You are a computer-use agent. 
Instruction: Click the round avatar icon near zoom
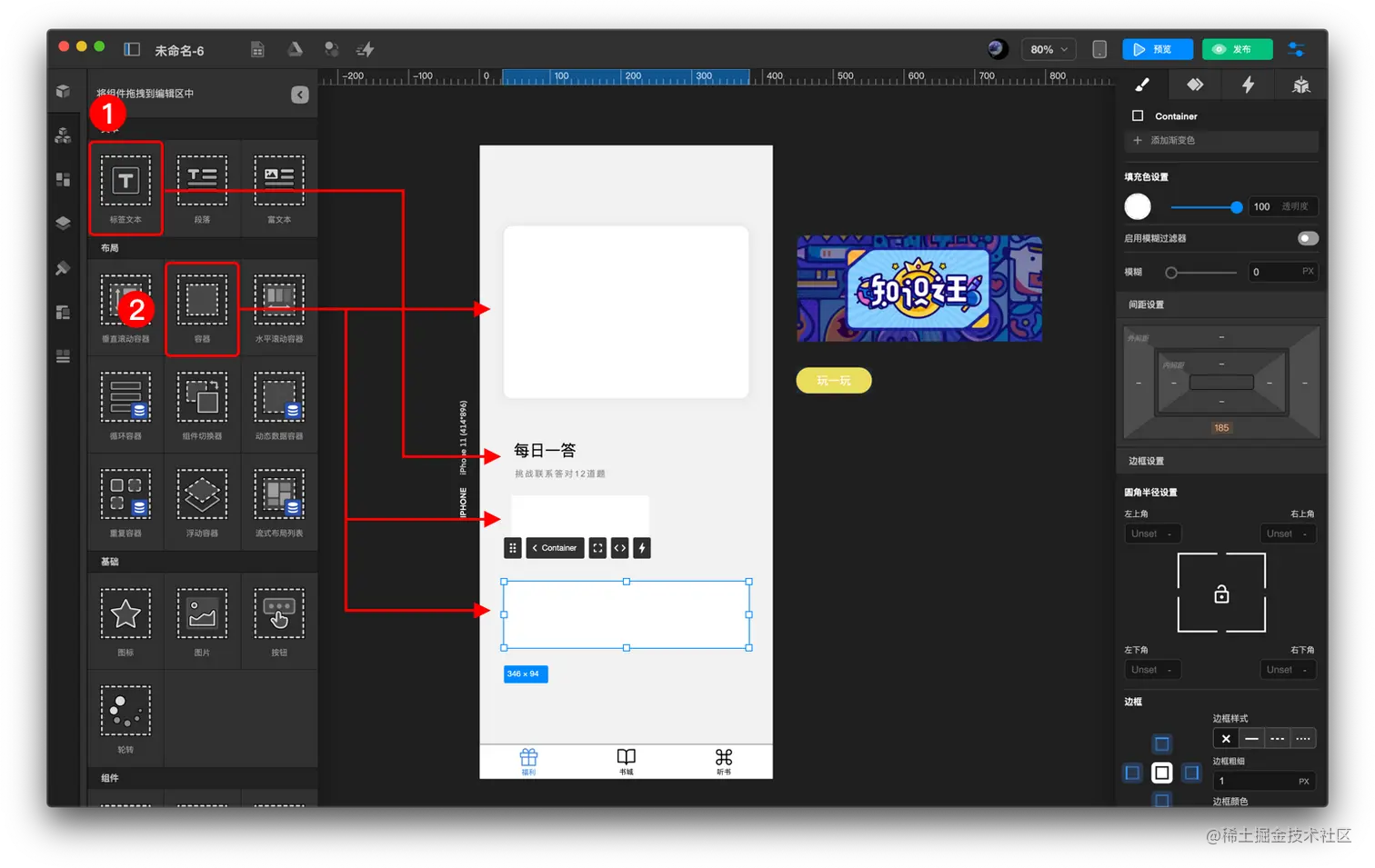coord(998,49)
